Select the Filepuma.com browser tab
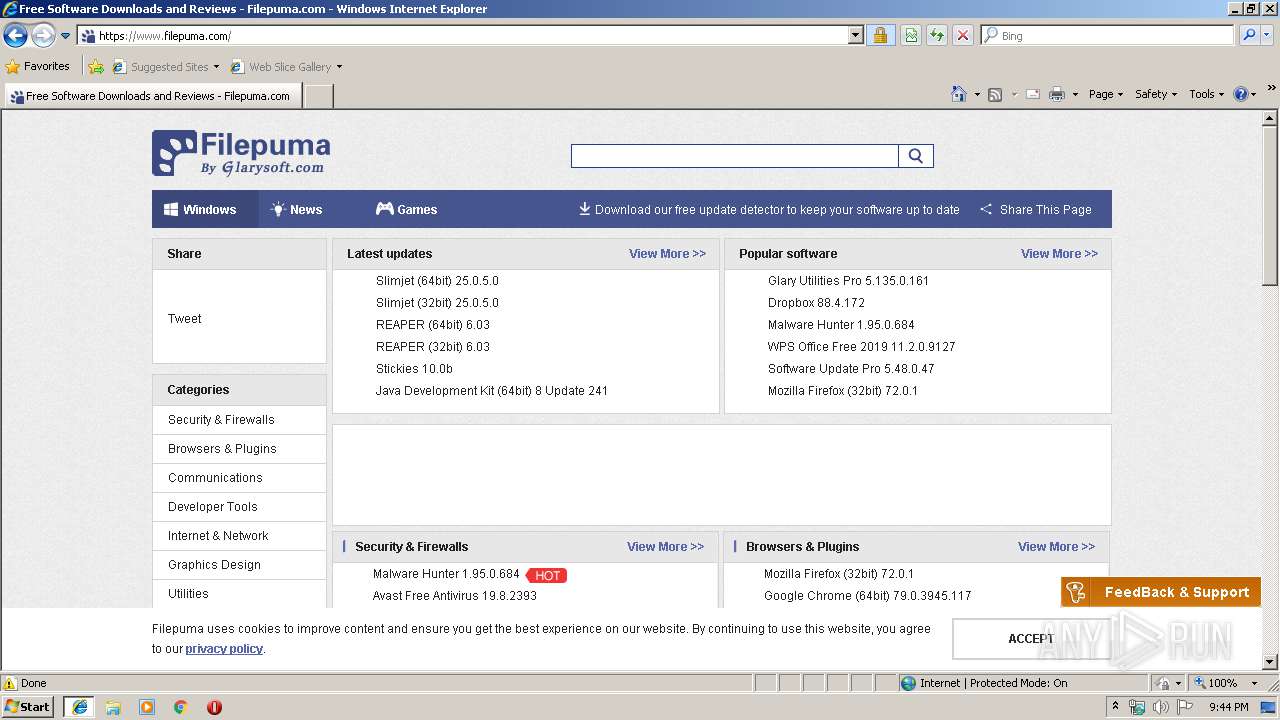 (152, 96)
